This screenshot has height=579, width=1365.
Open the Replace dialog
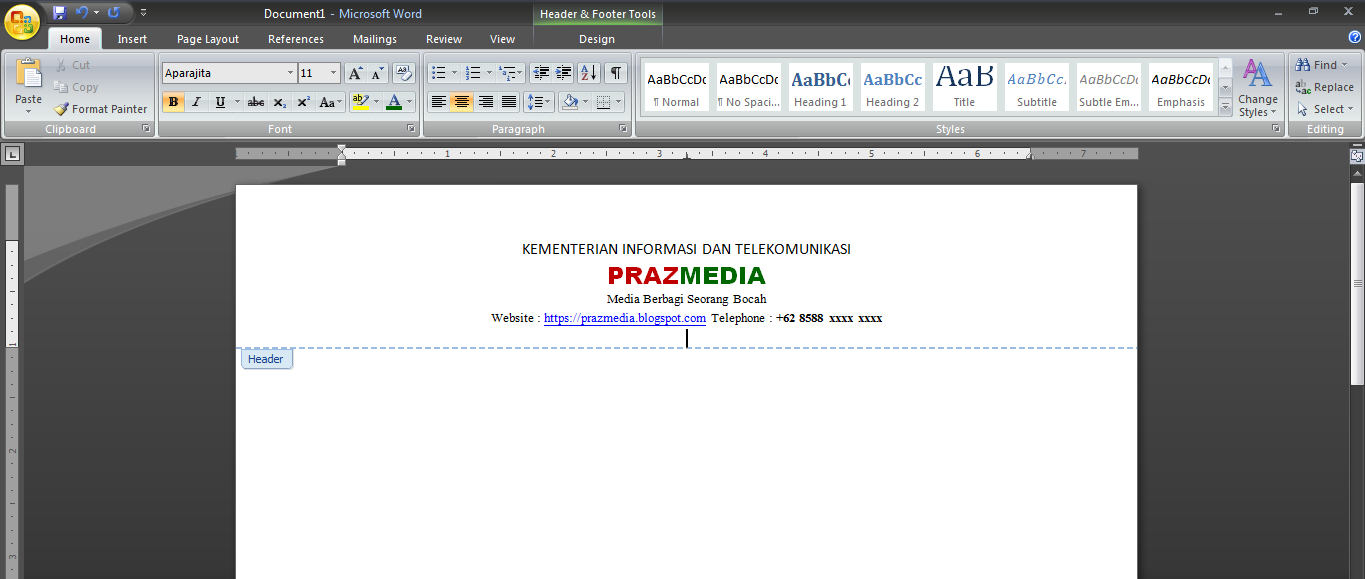[x=1325, y=87]
